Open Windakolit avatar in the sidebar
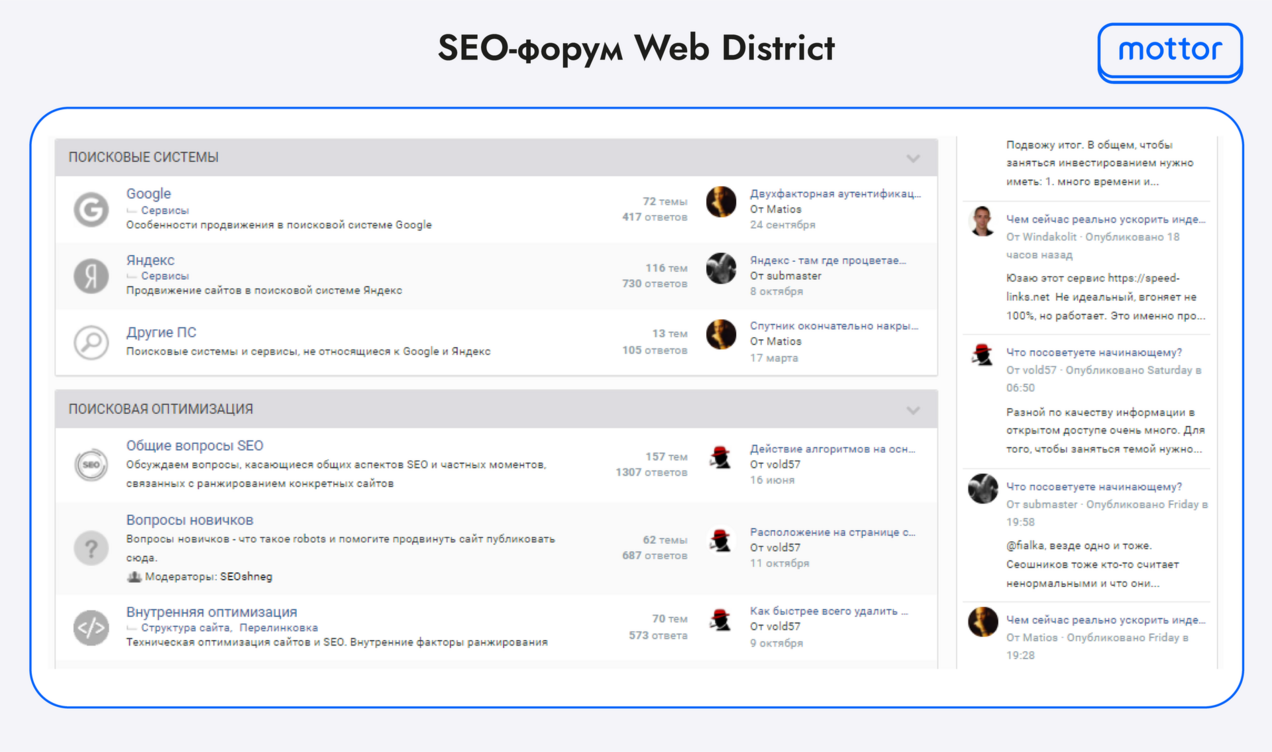 (983, 221)
